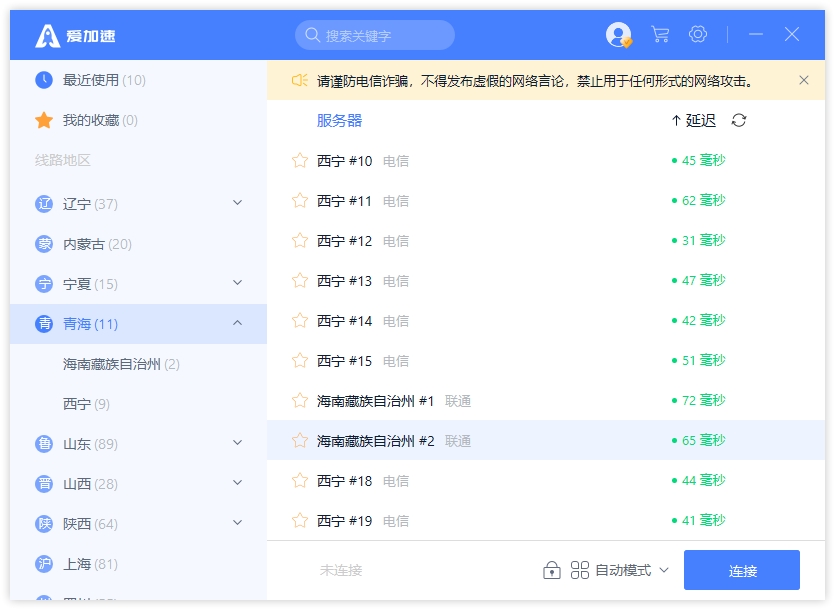Select 海南藏族自治州 #1 联通 row
Image resolution: width=835 pixels, height=610 pixels.
pos(546,400)
